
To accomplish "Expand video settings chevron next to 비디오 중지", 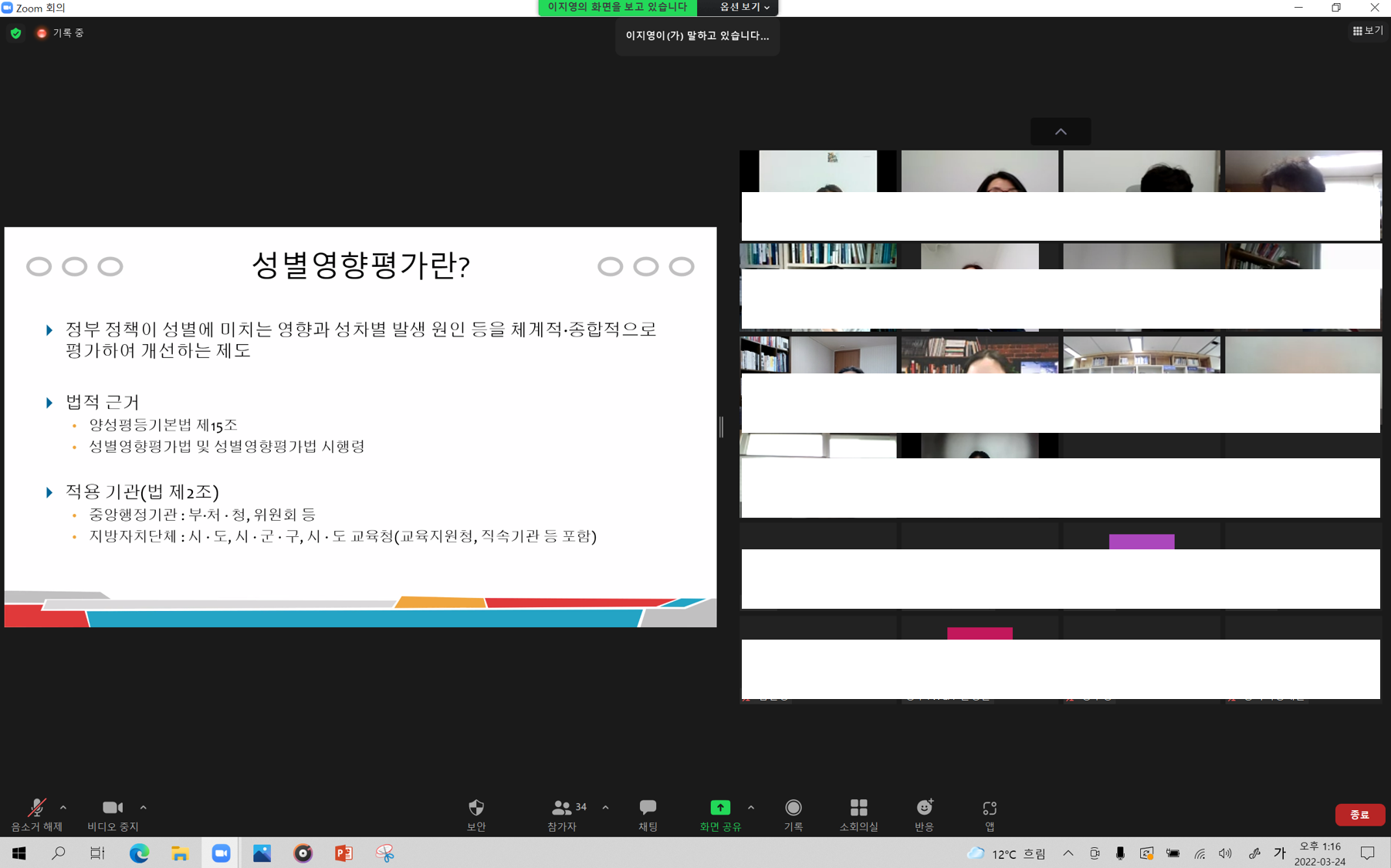I will pos(144,808).
